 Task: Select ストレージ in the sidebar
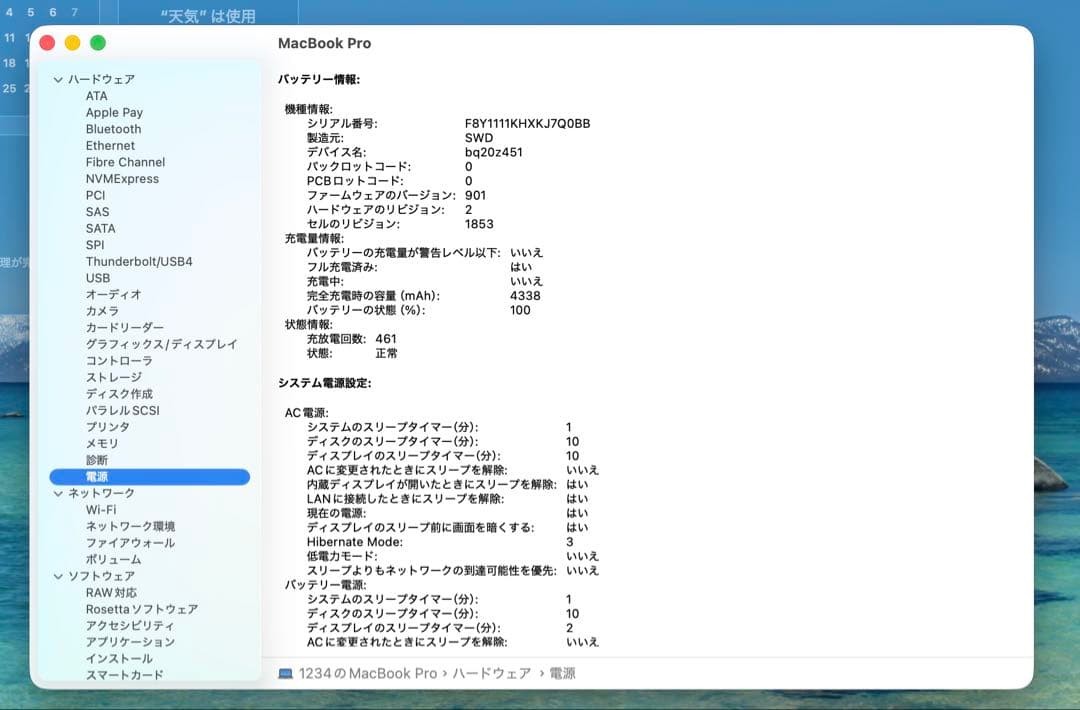click(114, 377)
